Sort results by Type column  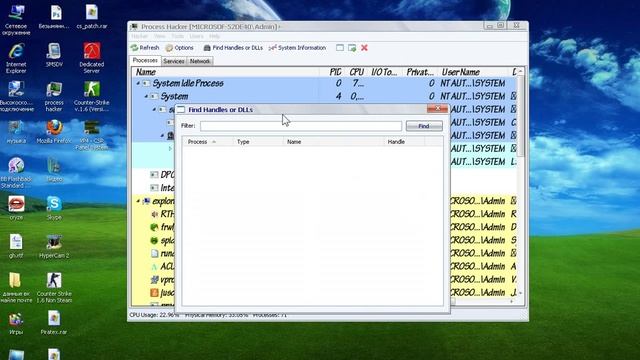tap(258, 142)
